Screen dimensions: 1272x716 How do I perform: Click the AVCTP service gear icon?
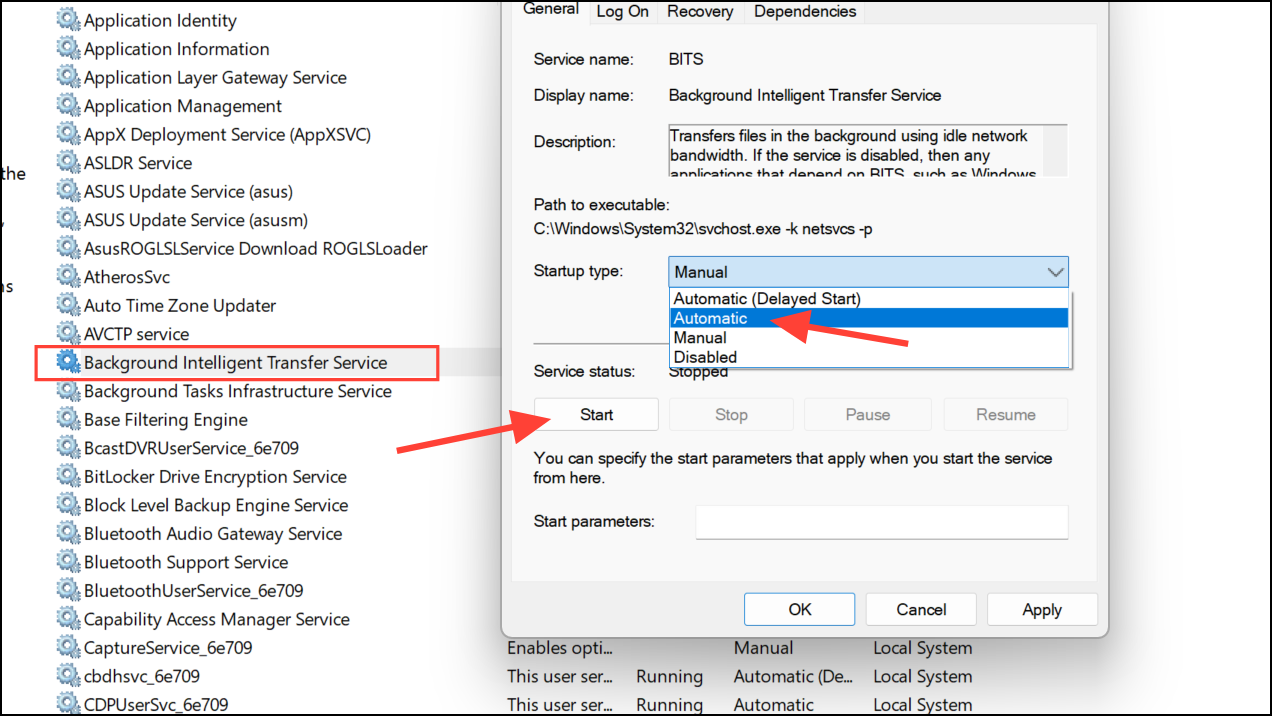tap(68, 334)
